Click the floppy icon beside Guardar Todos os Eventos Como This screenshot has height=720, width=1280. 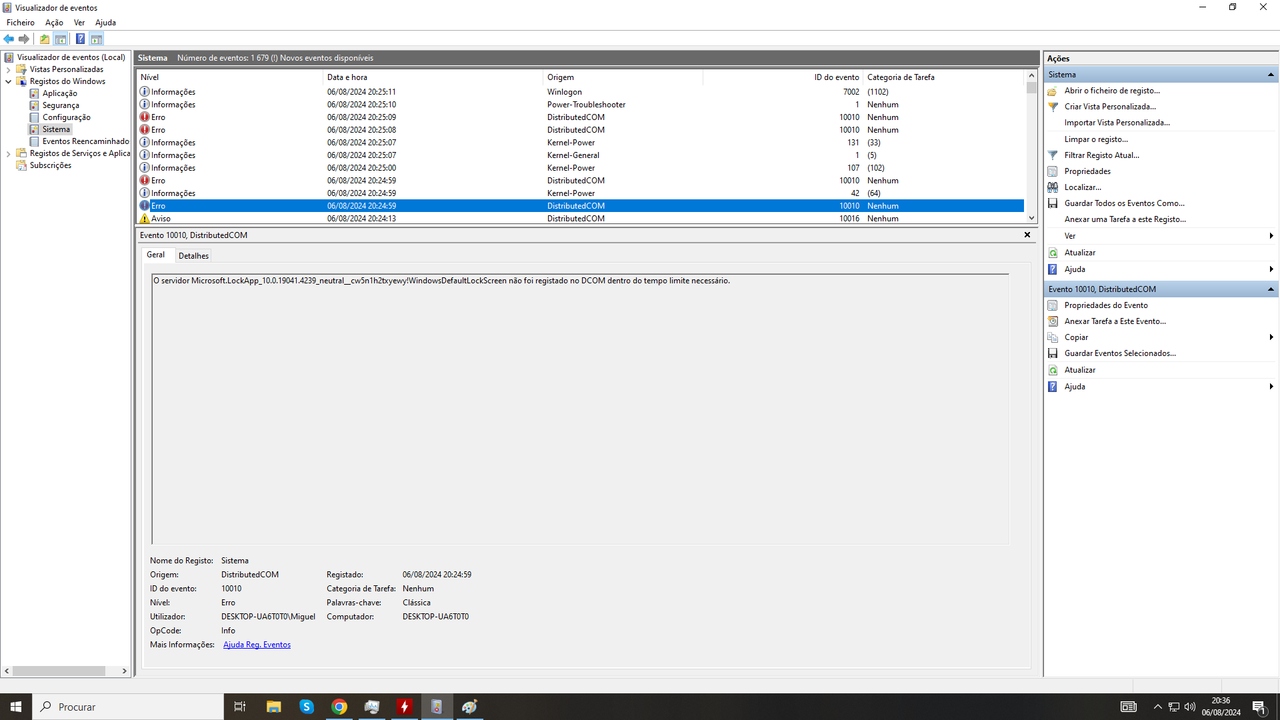(x=1052, y=203)
